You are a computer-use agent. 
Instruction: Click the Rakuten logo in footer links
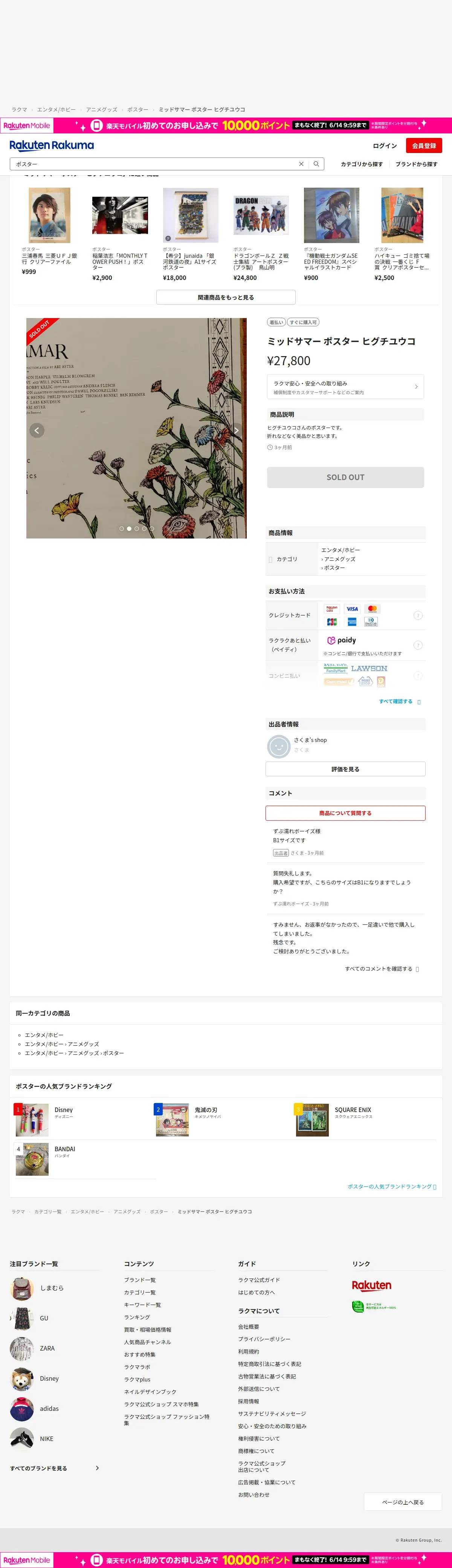[372, 1286]
